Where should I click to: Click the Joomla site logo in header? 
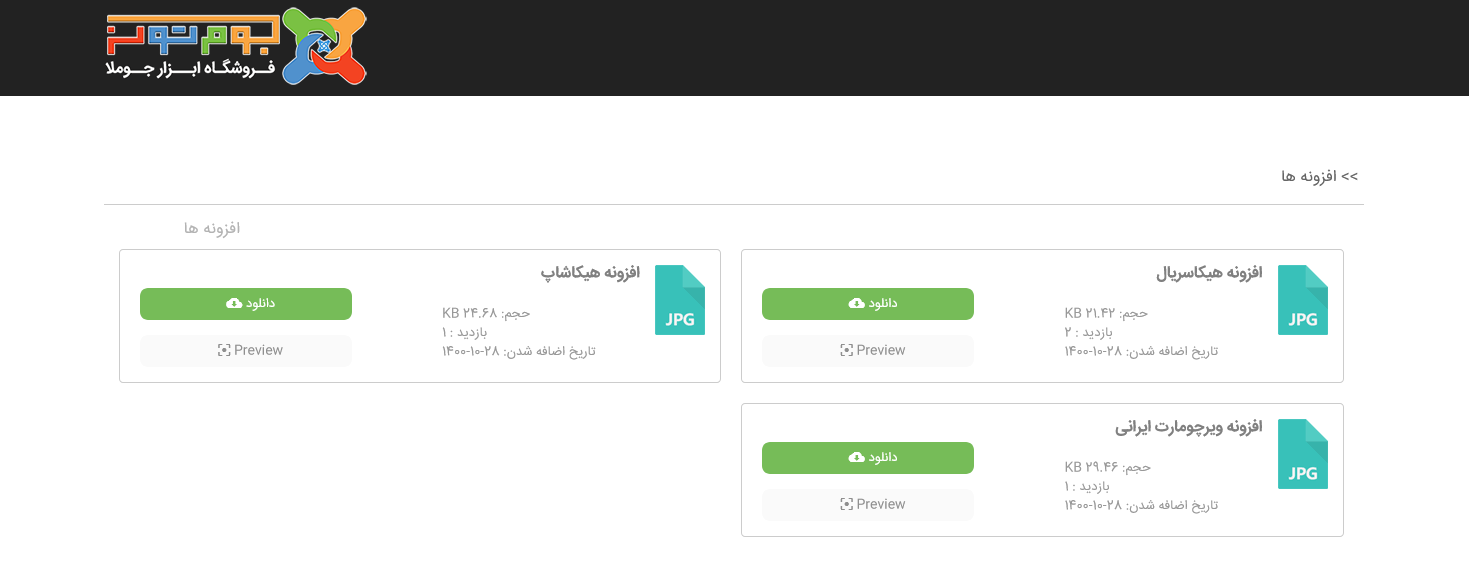[x=237, y=46]
